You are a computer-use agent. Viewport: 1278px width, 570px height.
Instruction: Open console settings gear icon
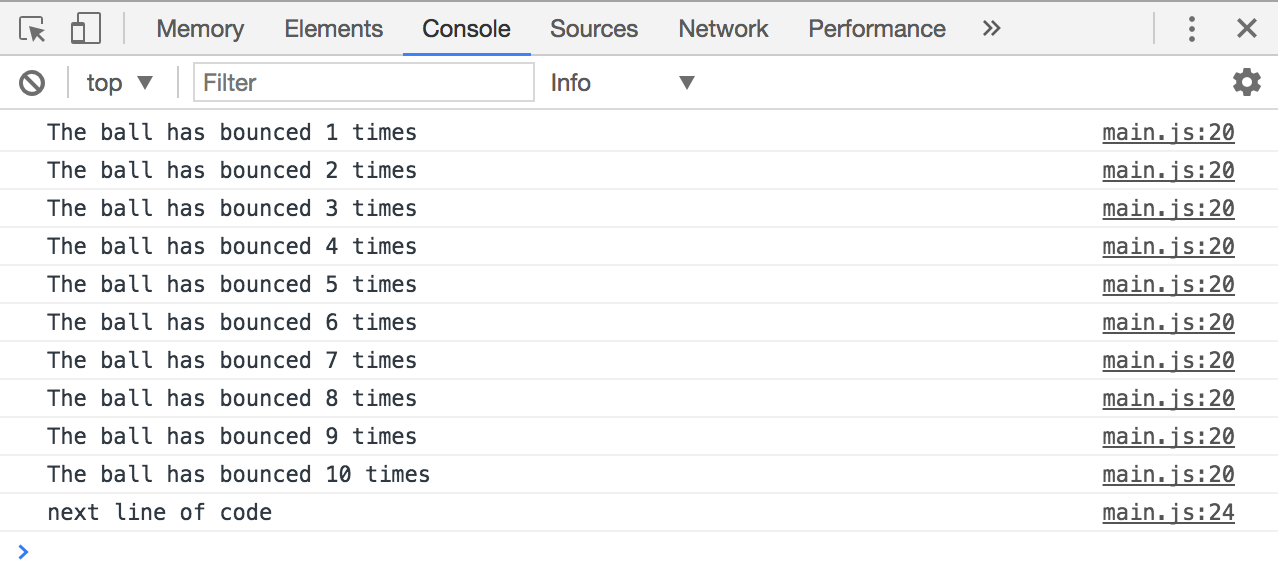pyautogui.click(x=1246, y=83)
